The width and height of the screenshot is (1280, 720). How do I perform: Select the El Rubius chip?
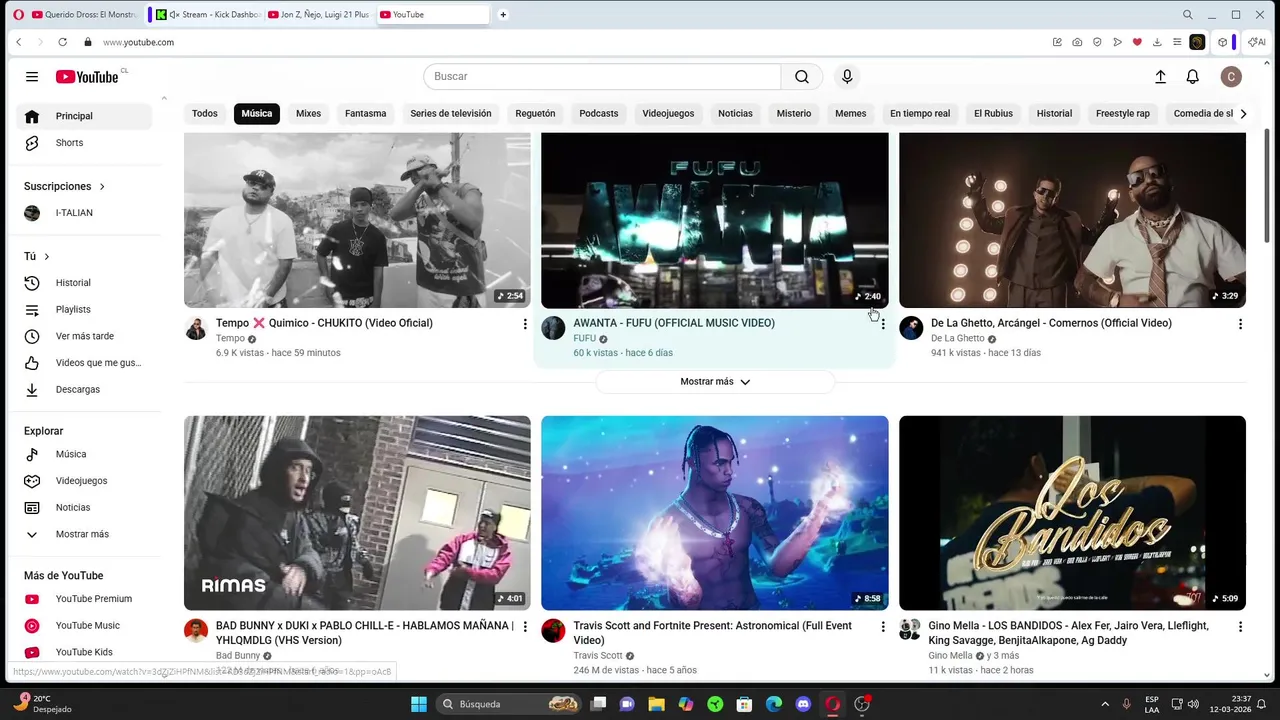pos(993,114)
